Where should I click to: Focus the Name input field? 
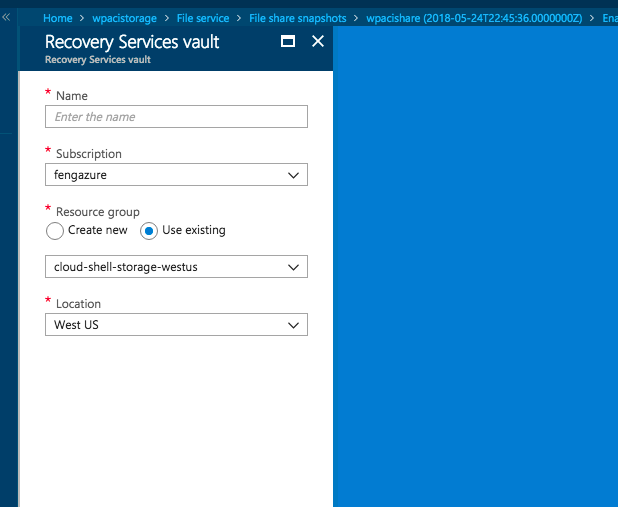pos(176,116)
